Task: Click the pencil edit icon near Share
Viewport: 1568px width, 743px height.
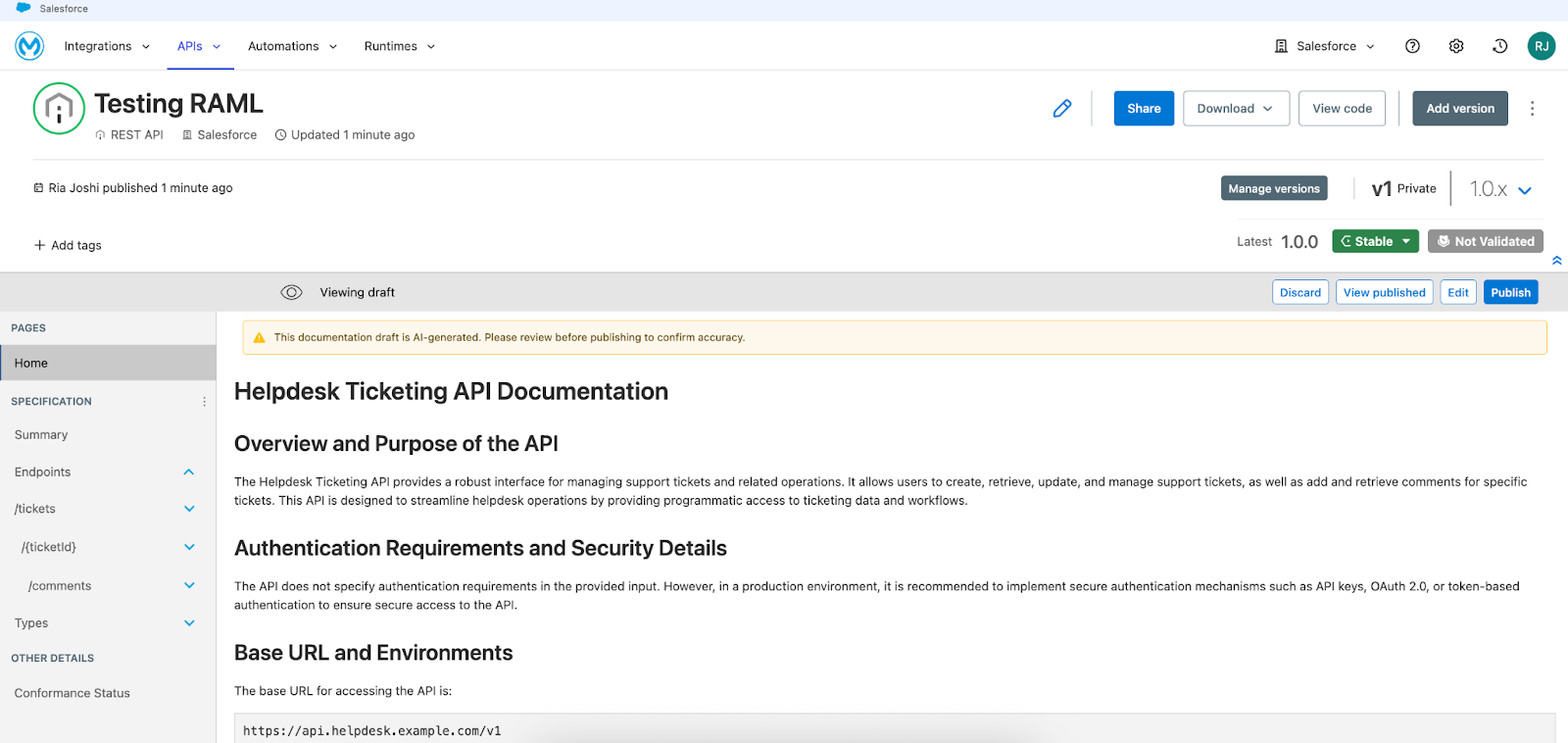Action: pyautogui.click(x=1062, y=108)
